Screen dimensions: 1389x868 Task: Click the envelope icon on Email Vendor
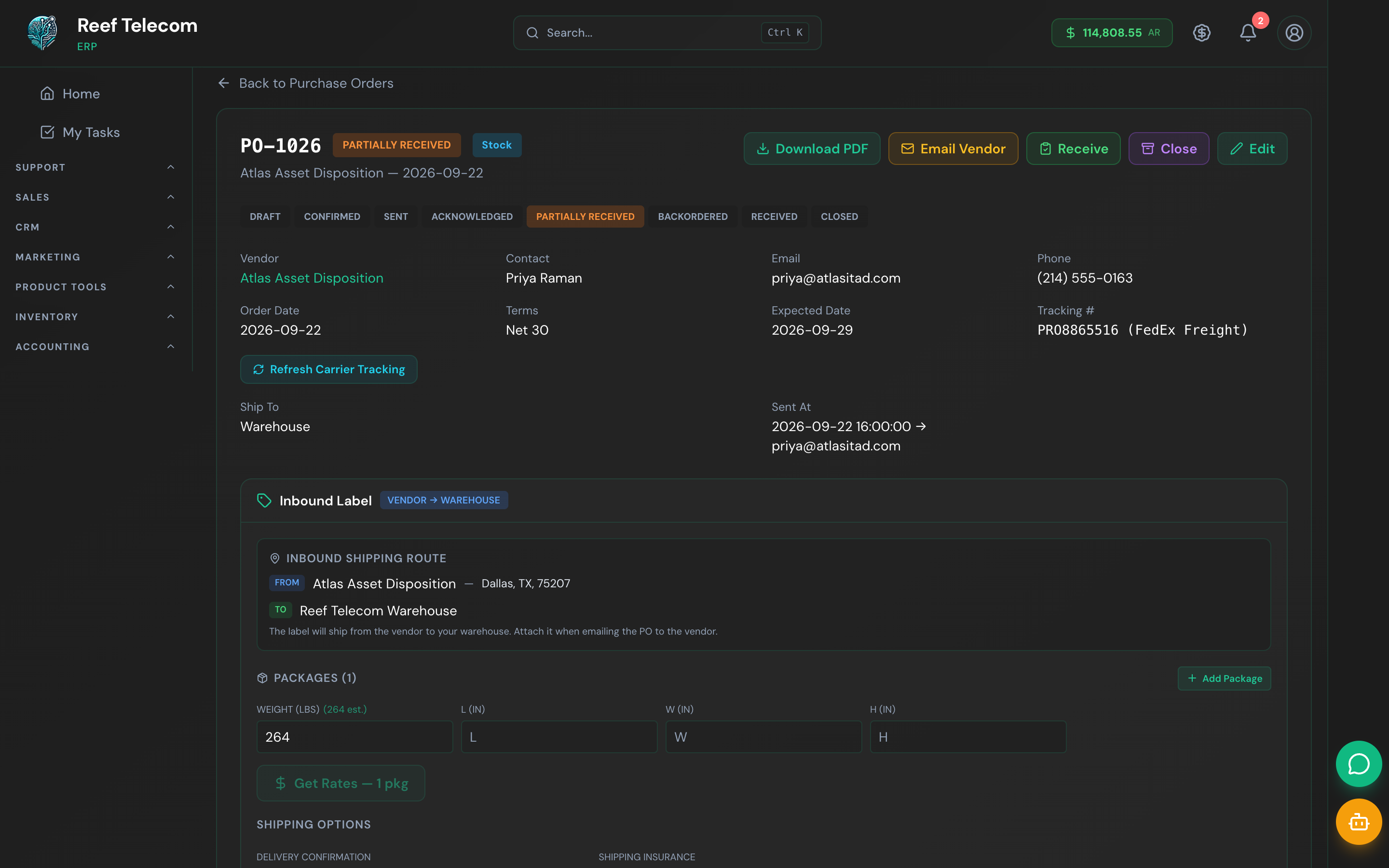[908, 149]
